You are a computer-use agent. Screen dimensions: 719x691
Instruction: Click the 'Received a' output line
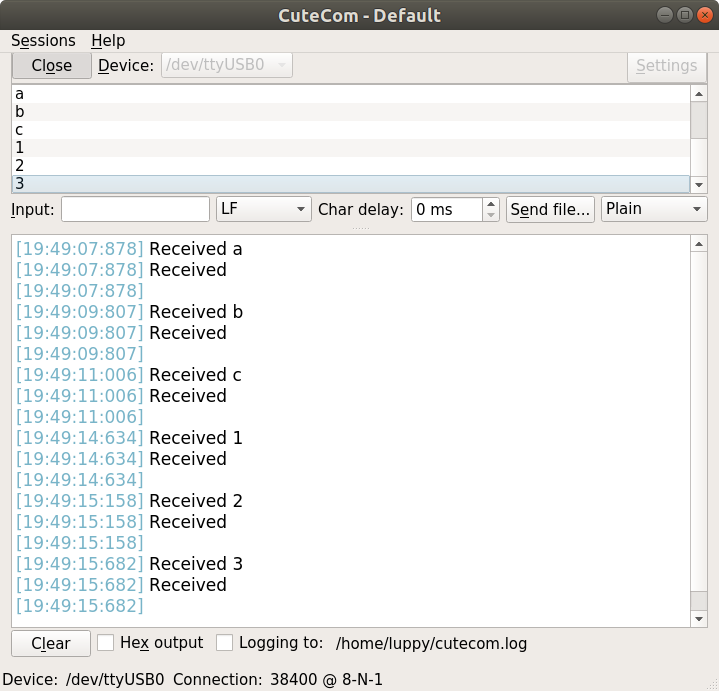196,249
